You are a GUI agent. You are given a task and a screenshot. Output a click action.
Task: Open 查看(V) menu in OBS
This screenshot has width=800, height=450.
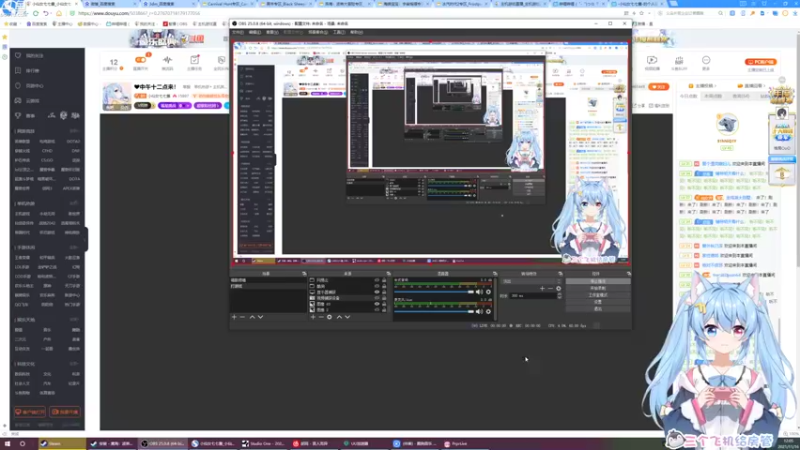tap(272, 32)
